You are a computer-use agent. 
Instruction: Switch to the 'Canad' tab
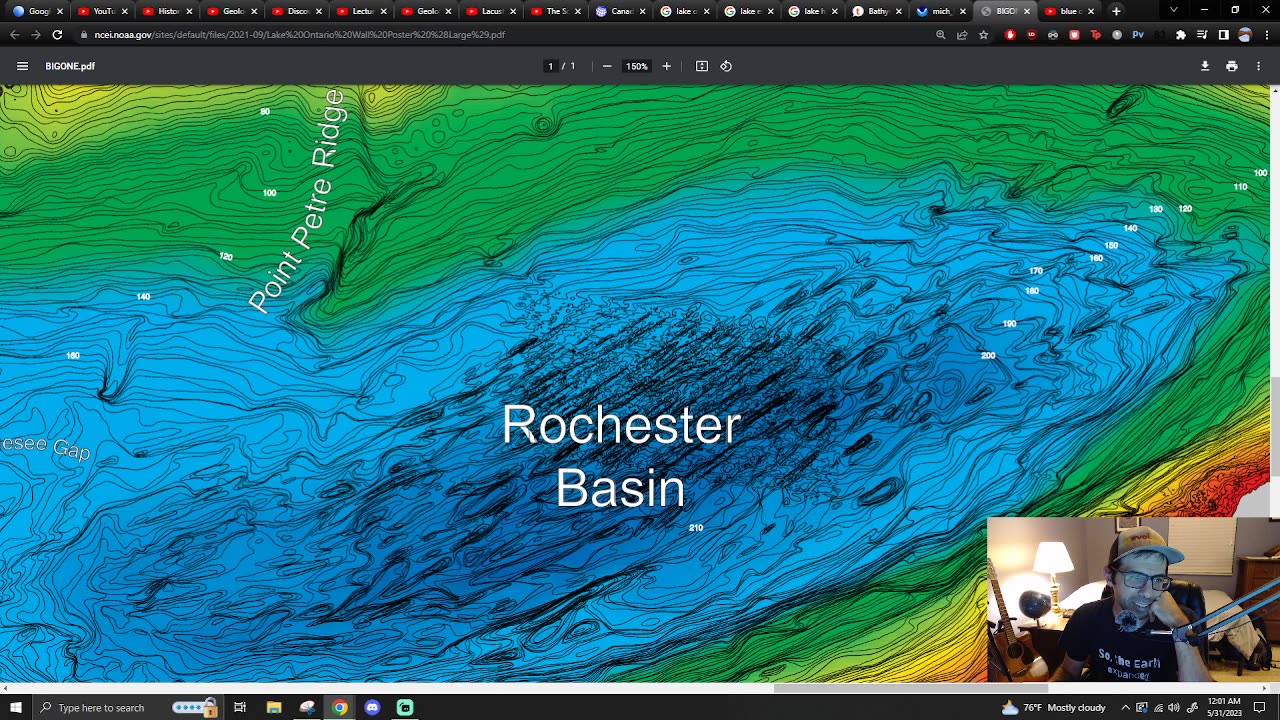(620, 11)
